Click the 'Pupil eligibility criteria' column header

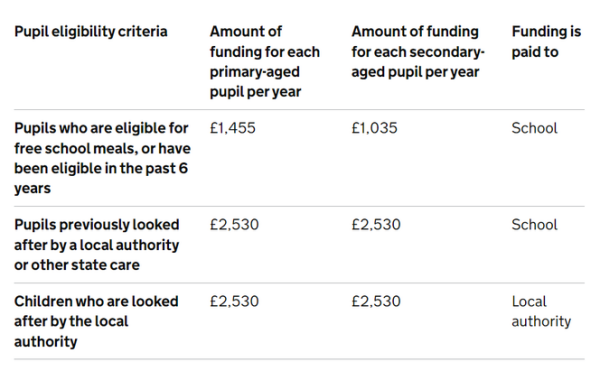coord(91,31)
